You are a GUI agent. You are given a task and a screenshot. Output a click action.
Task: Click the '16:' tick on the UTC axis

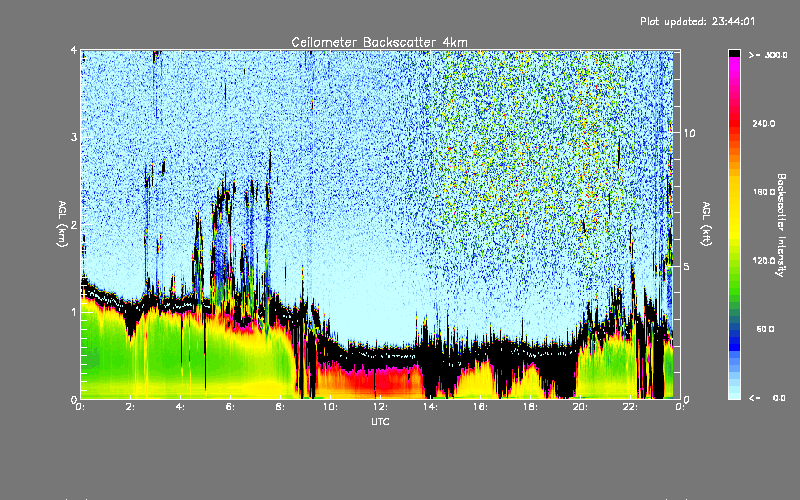(480, 407)
